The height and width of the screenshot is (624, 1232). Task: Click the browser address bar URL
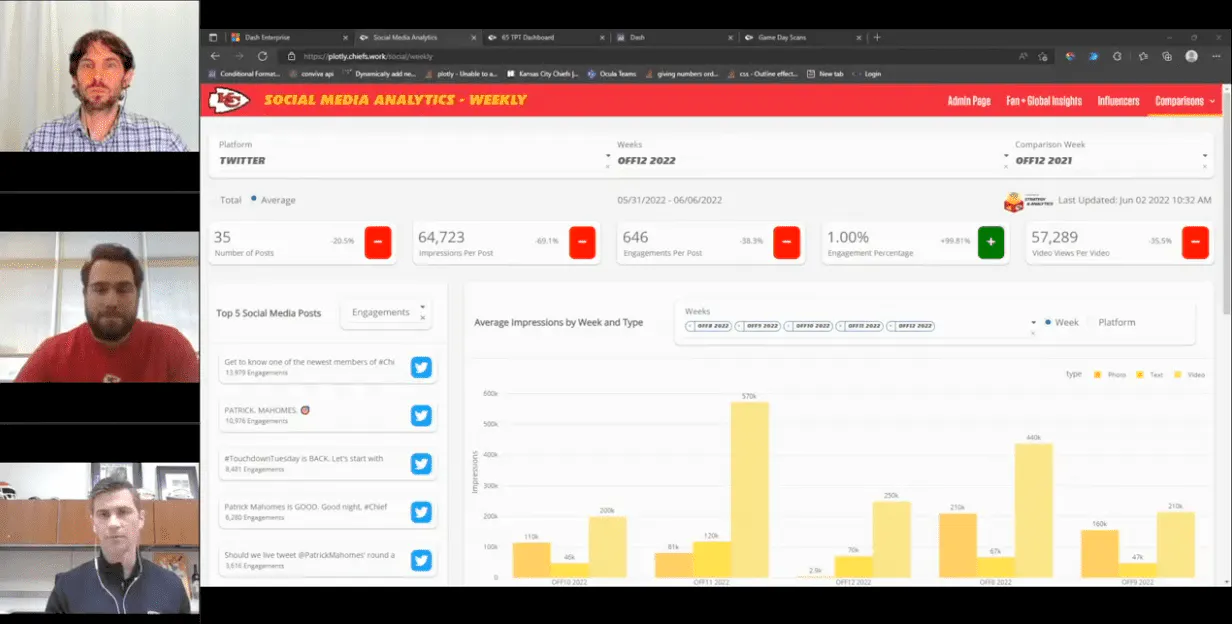point(368,56)
